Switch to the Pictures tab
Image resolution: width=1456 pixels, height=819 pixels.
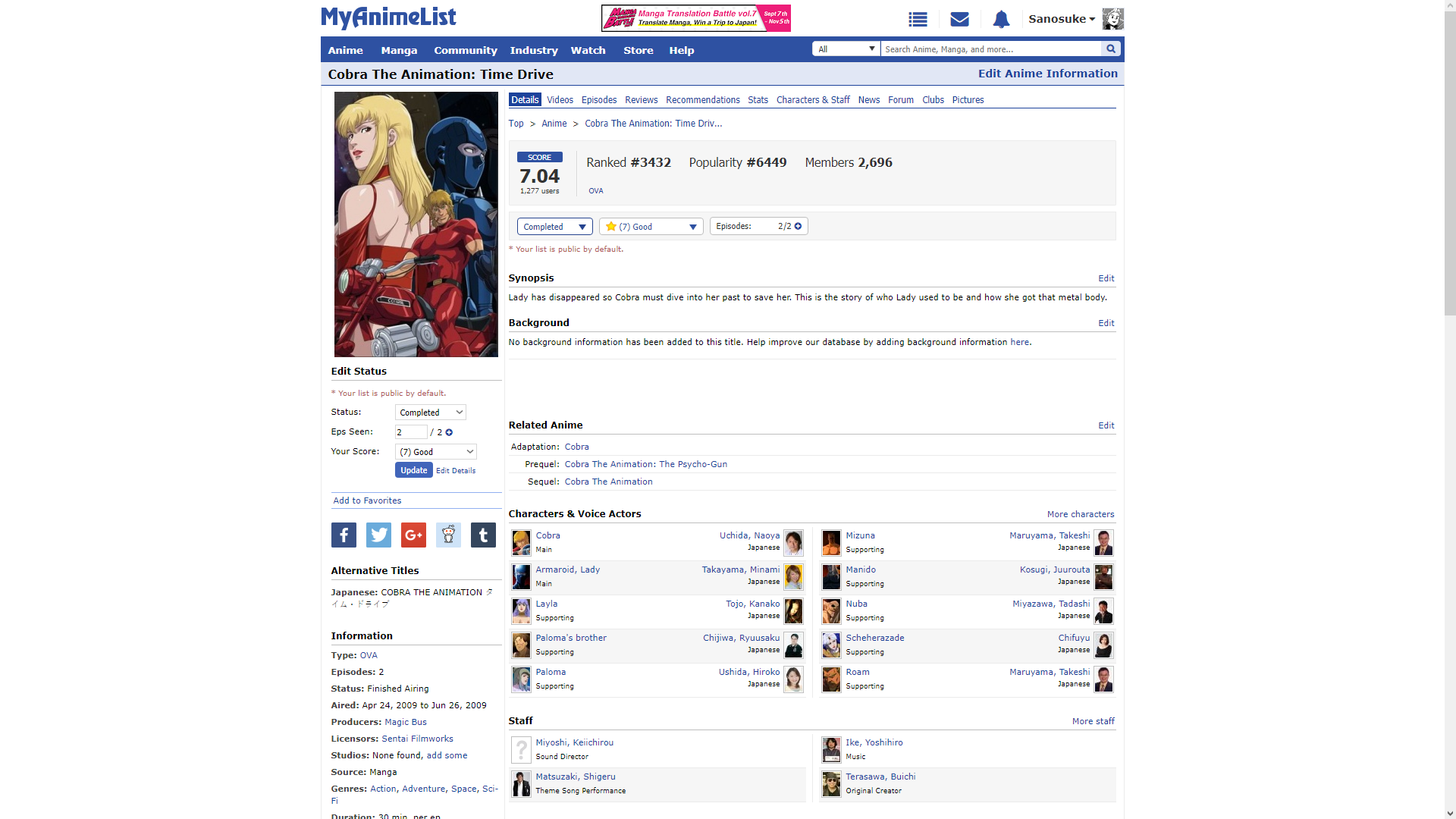click(x=968, y=100)
